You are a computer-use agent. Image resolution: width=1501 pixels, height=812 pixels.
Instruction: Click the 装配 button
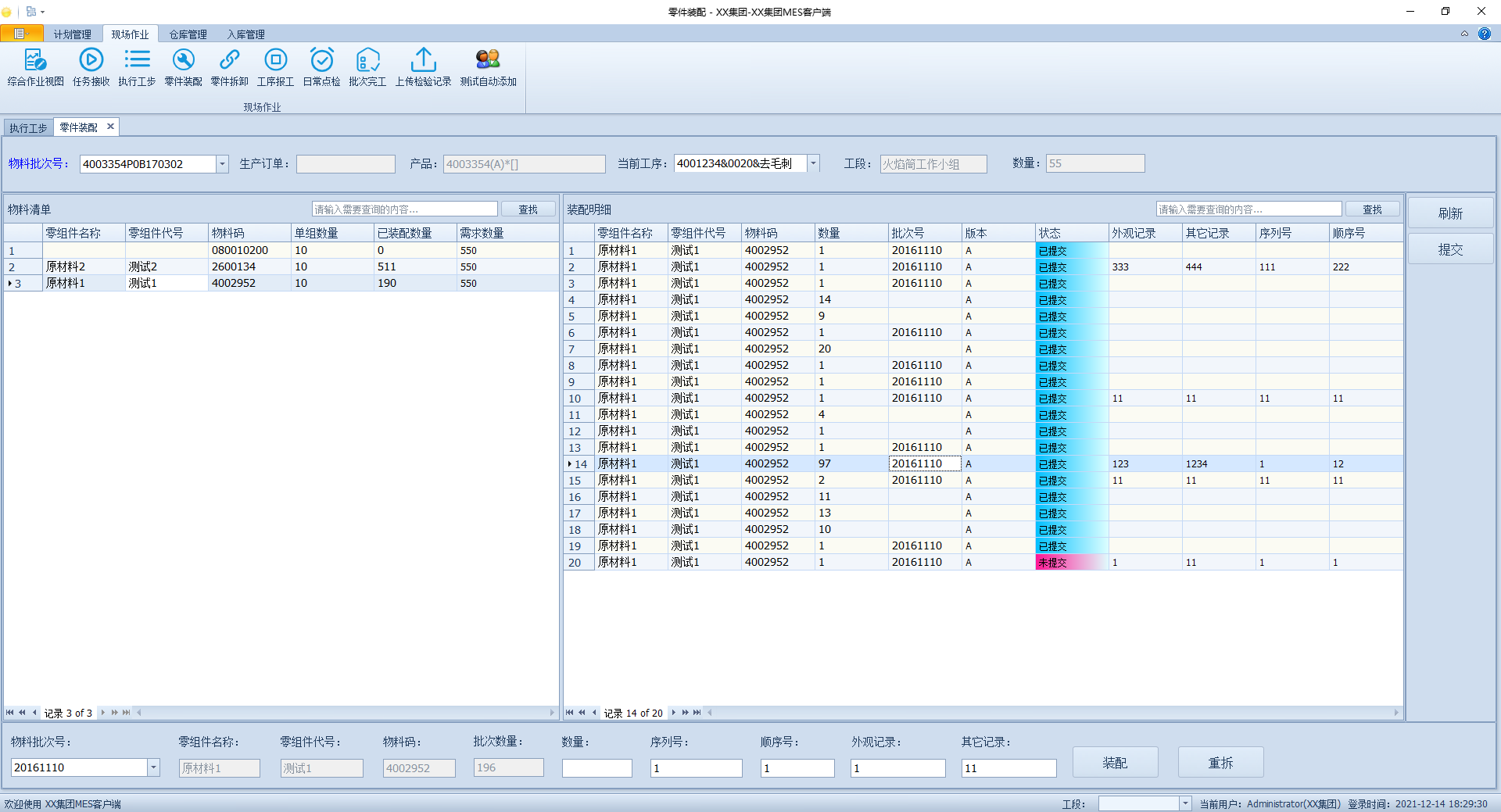coord(1115,763)
